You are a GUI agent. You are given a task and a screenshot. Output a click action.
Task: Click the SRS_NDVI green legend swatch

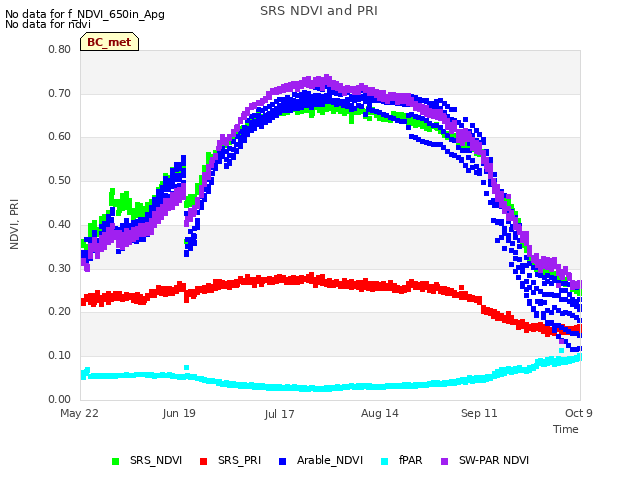[x=116, y=462]
